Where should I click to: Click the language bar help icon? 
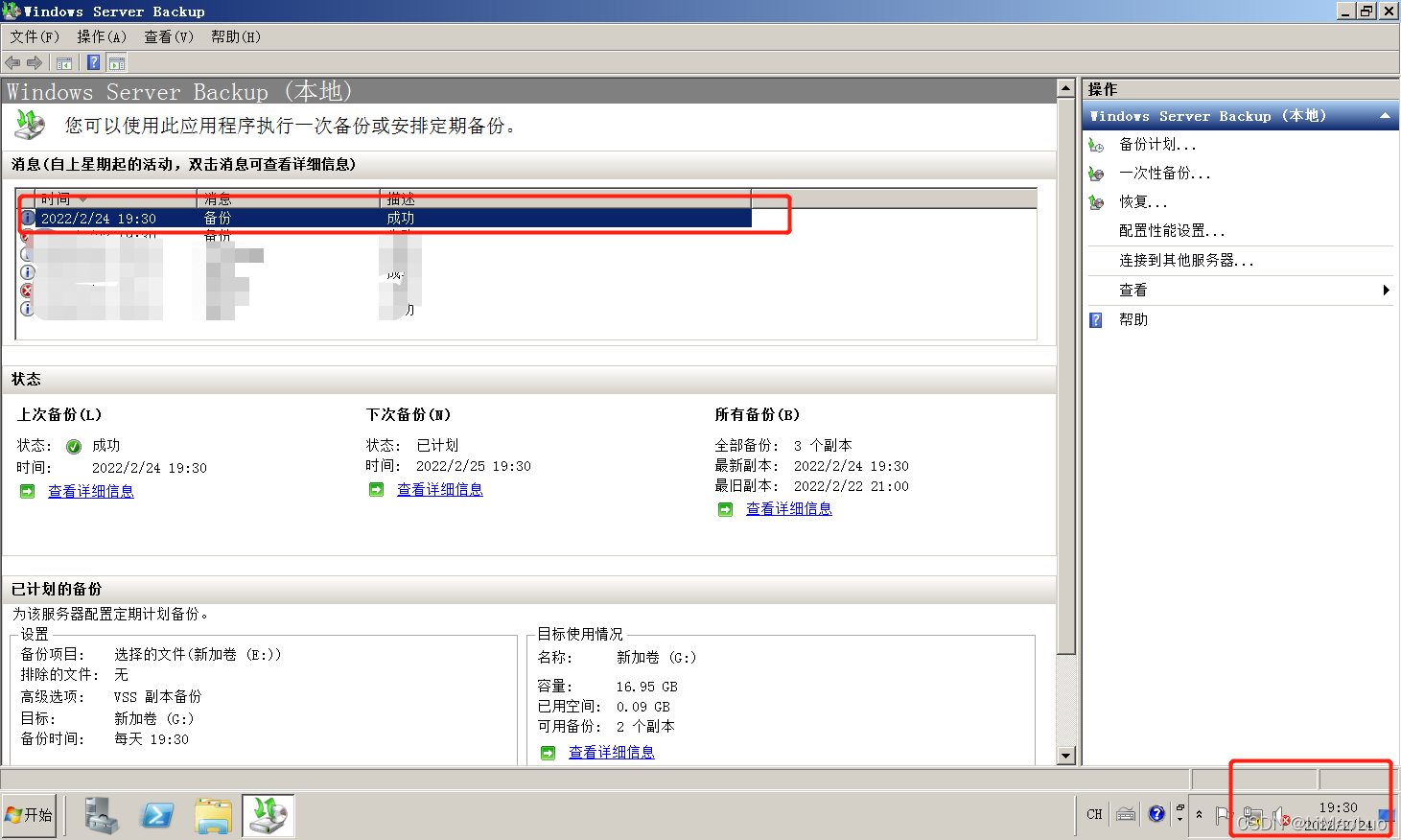(1156, 814)
